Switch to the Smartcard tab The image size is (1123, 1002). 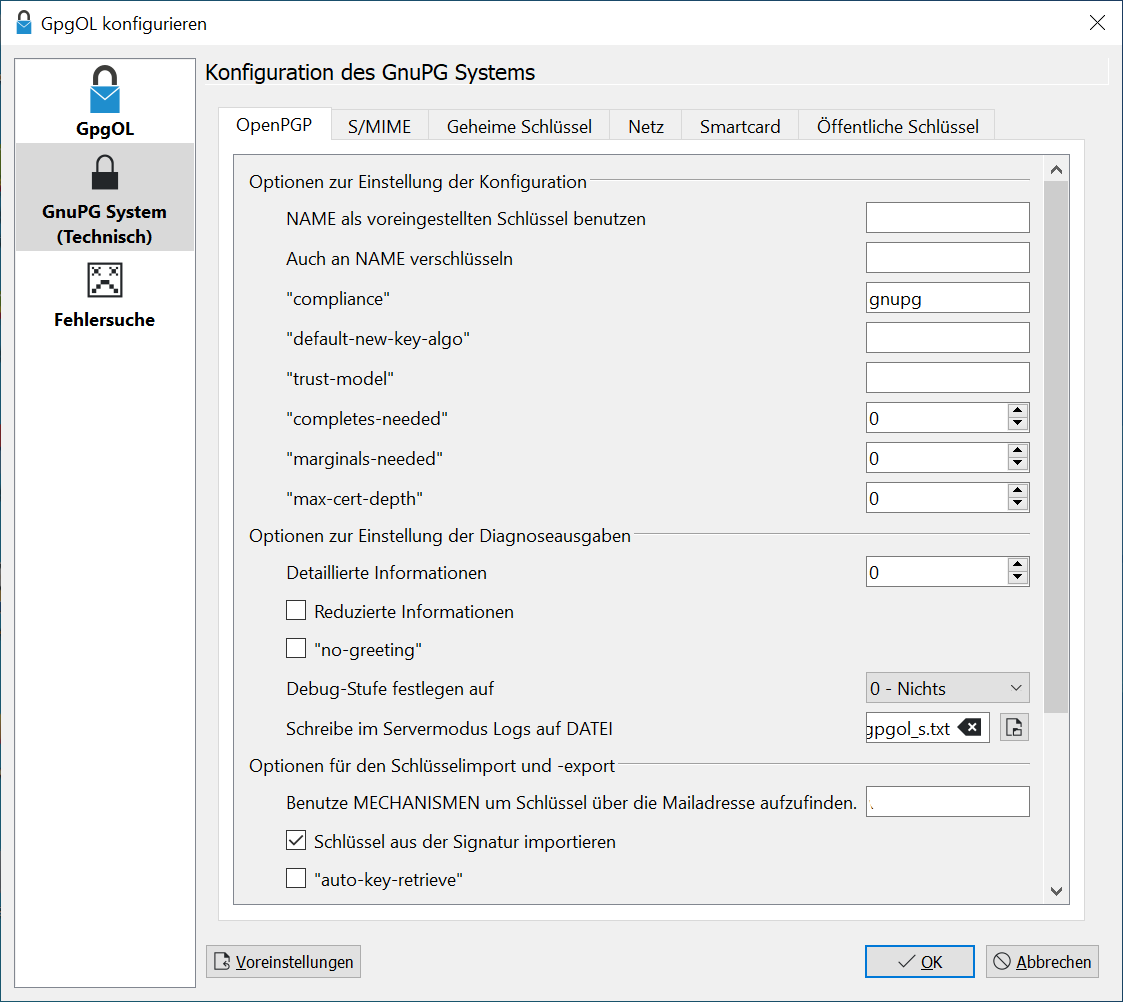point(740,127)
